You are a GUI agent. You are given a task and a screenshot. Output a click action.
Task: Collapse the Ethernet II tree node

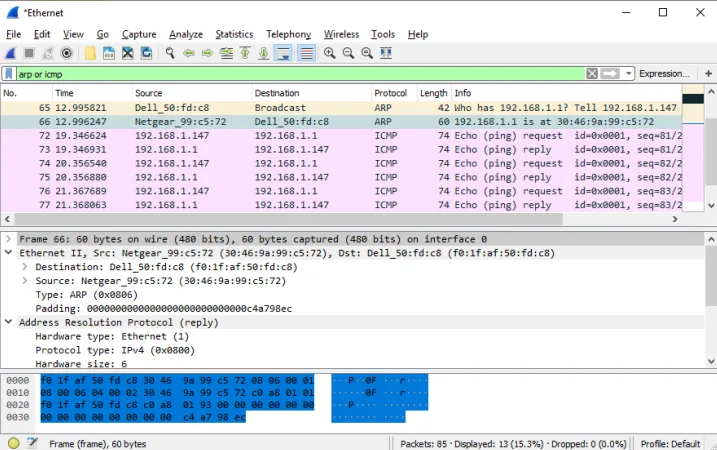pos(8,252)
